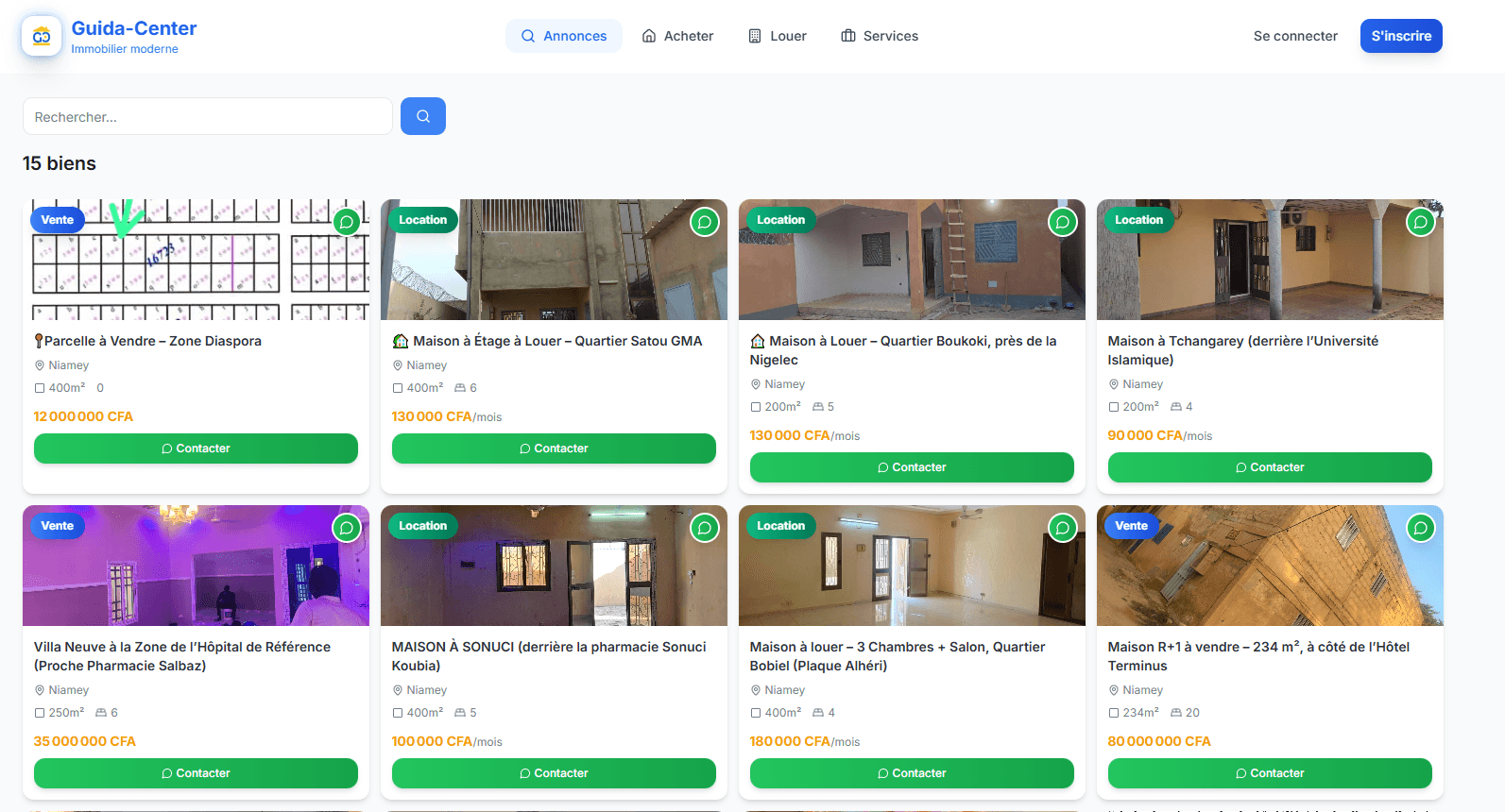Click Contacter for MAISON À SONUCI

coord(554,773)
